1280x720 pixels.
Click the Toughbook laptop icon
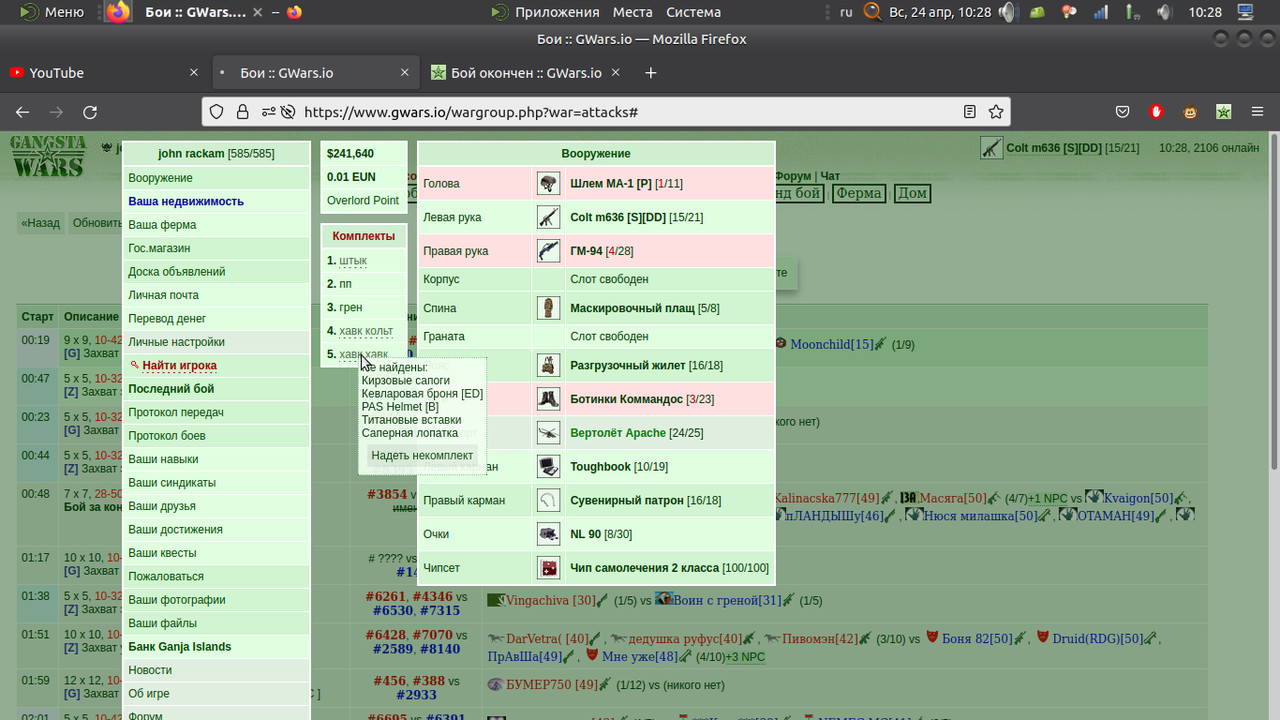coord(548,466)
